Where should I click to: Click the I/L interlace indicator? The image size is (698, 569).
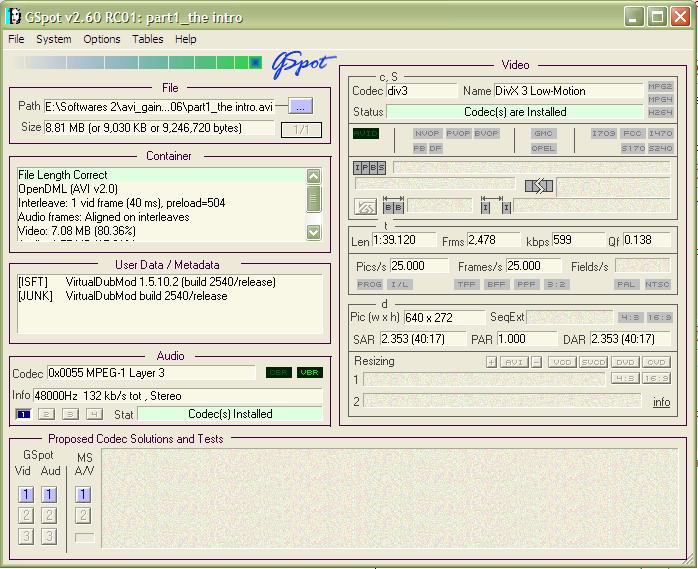pos(399,284)
